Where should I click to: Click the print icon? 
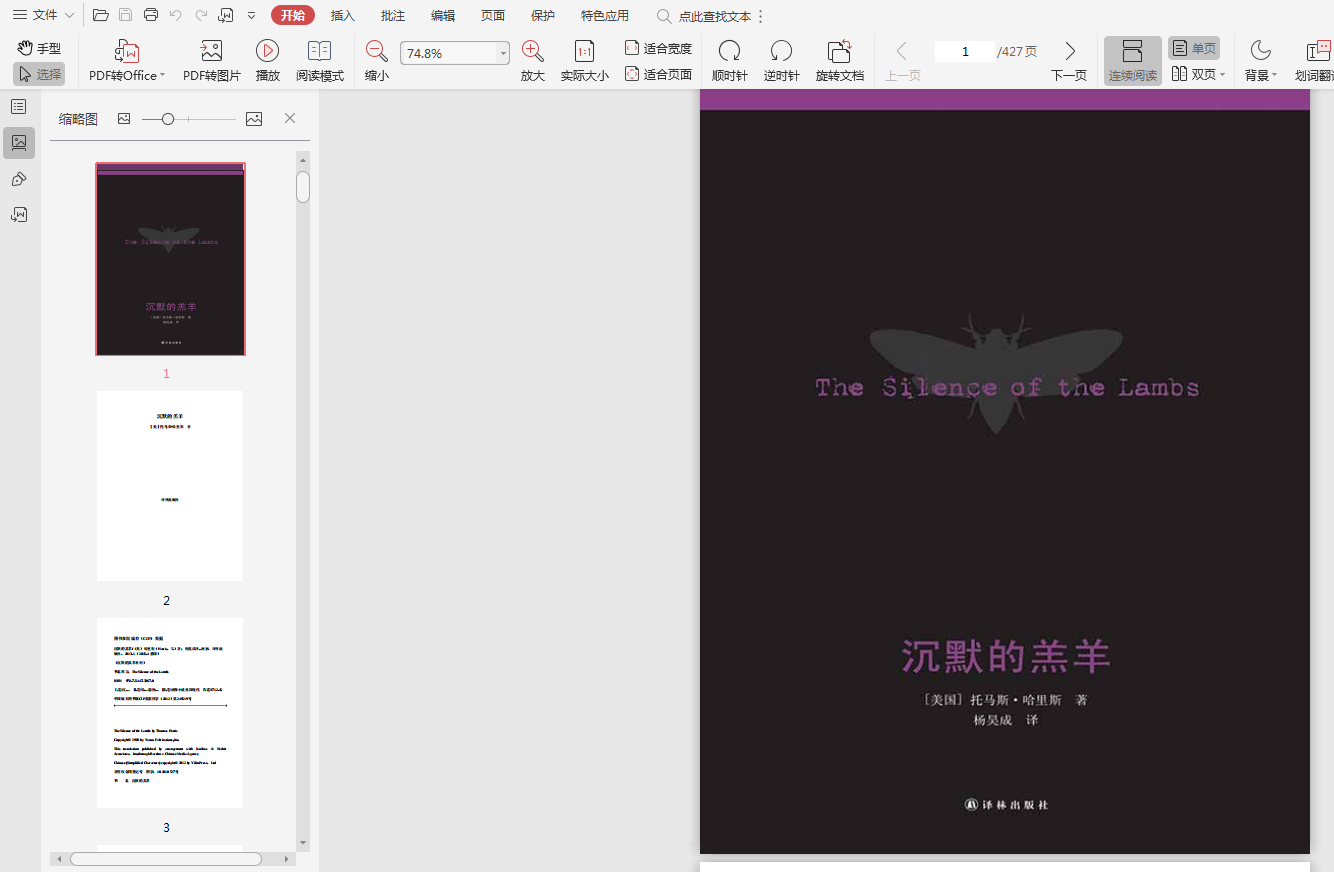151,15
